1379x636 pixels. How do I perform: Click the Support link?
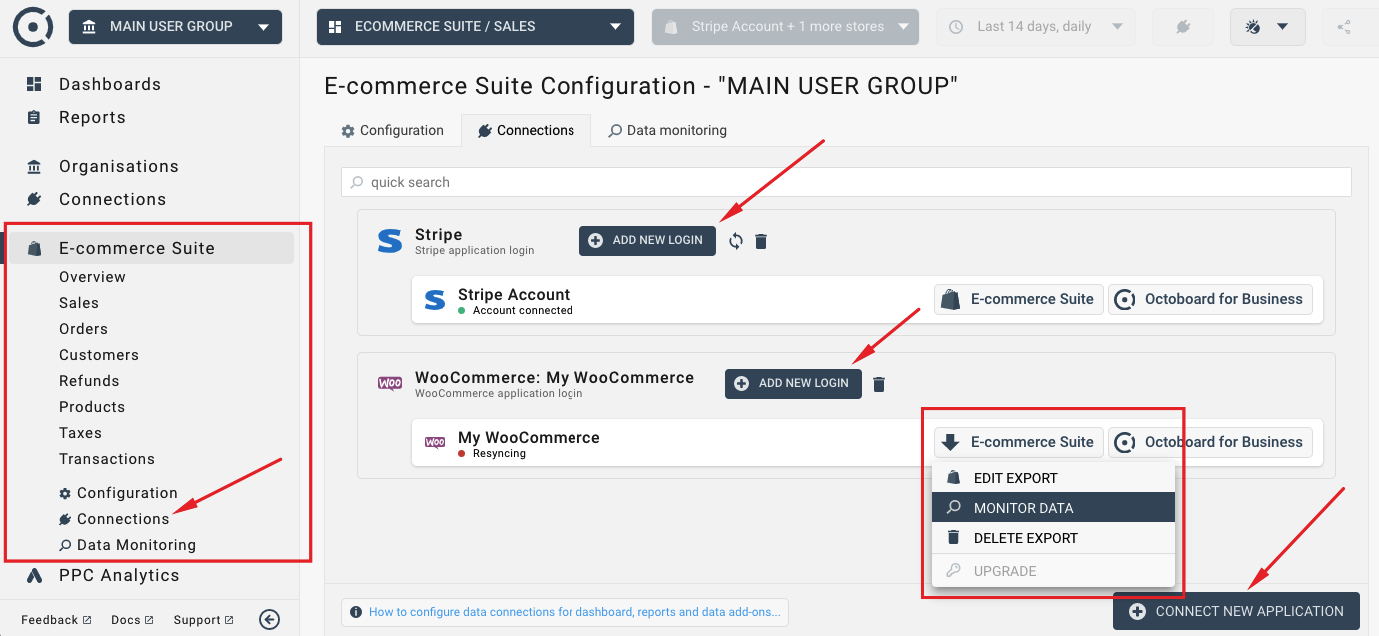[x=203, y=620]
